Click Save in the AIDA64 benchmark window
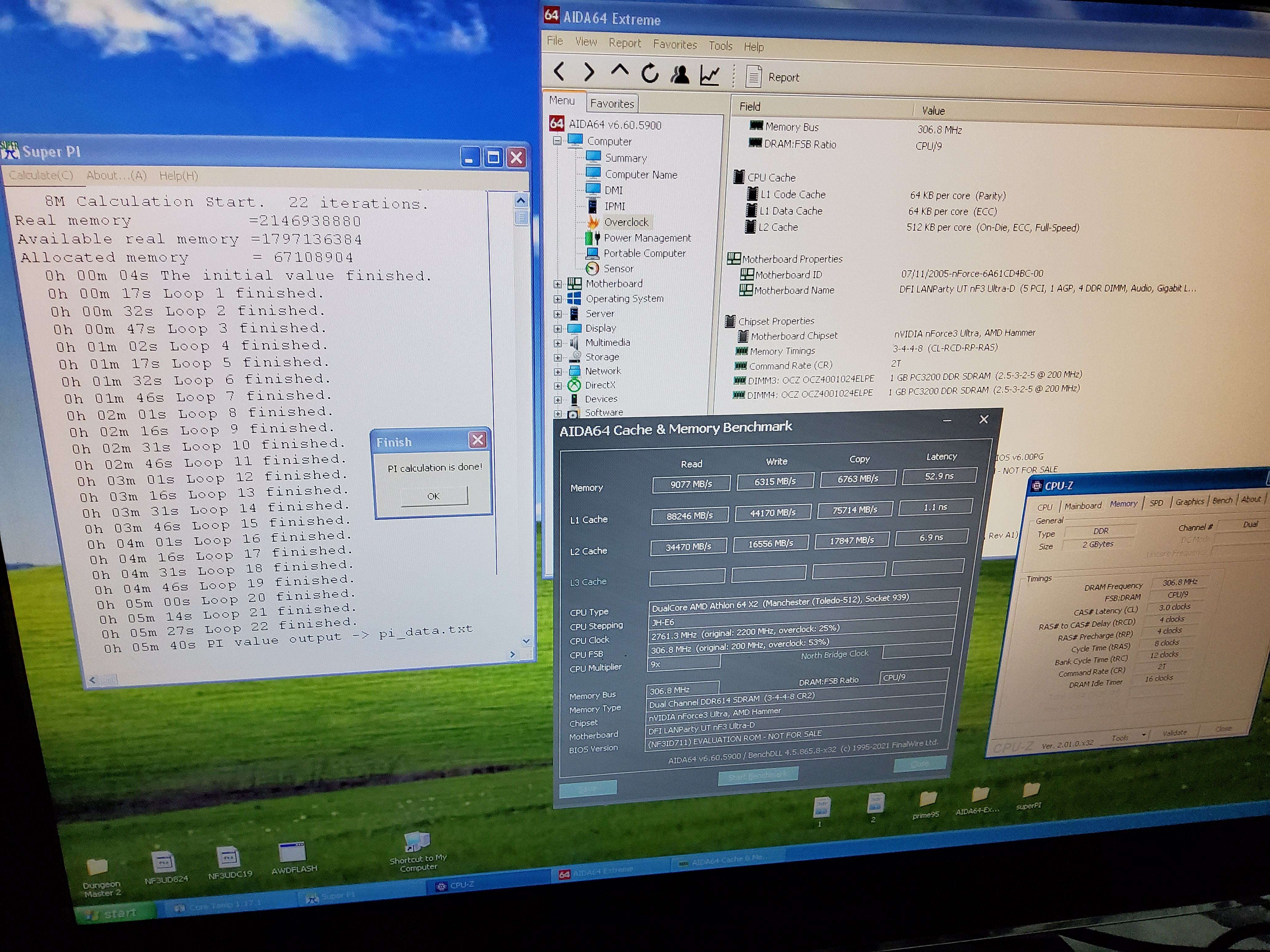The height and width of the screenshot is (952, 1270). point(588,788)
